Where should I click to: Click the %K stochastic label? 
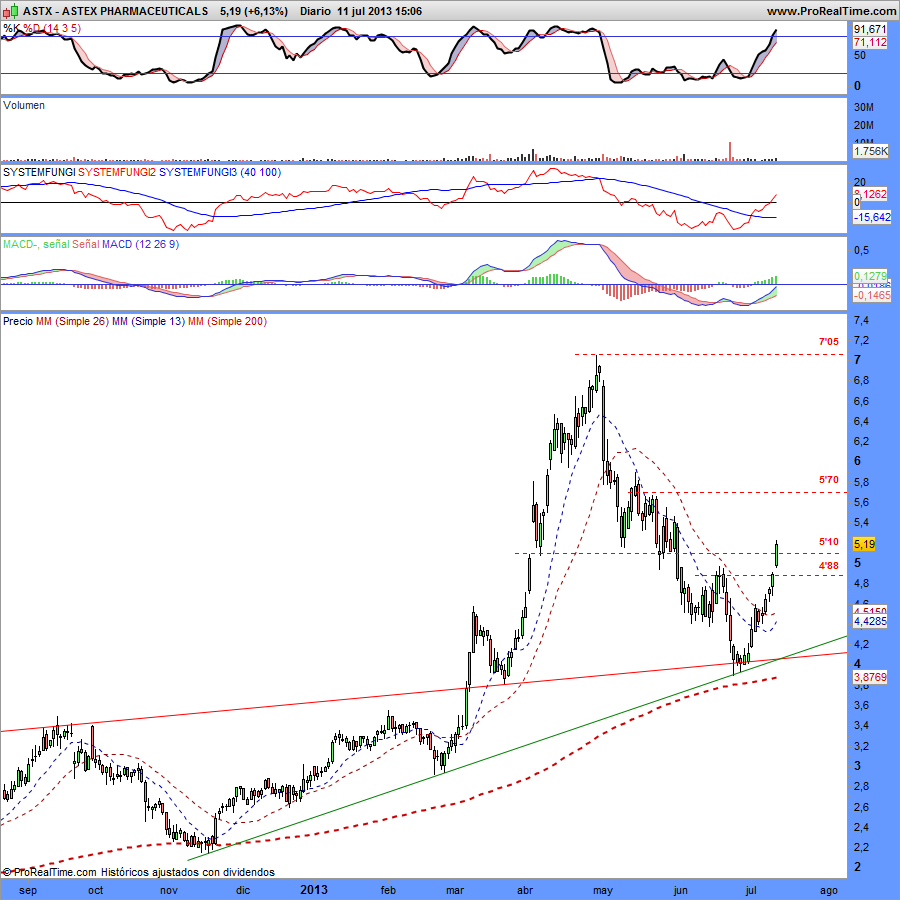[x=11, y=28]
